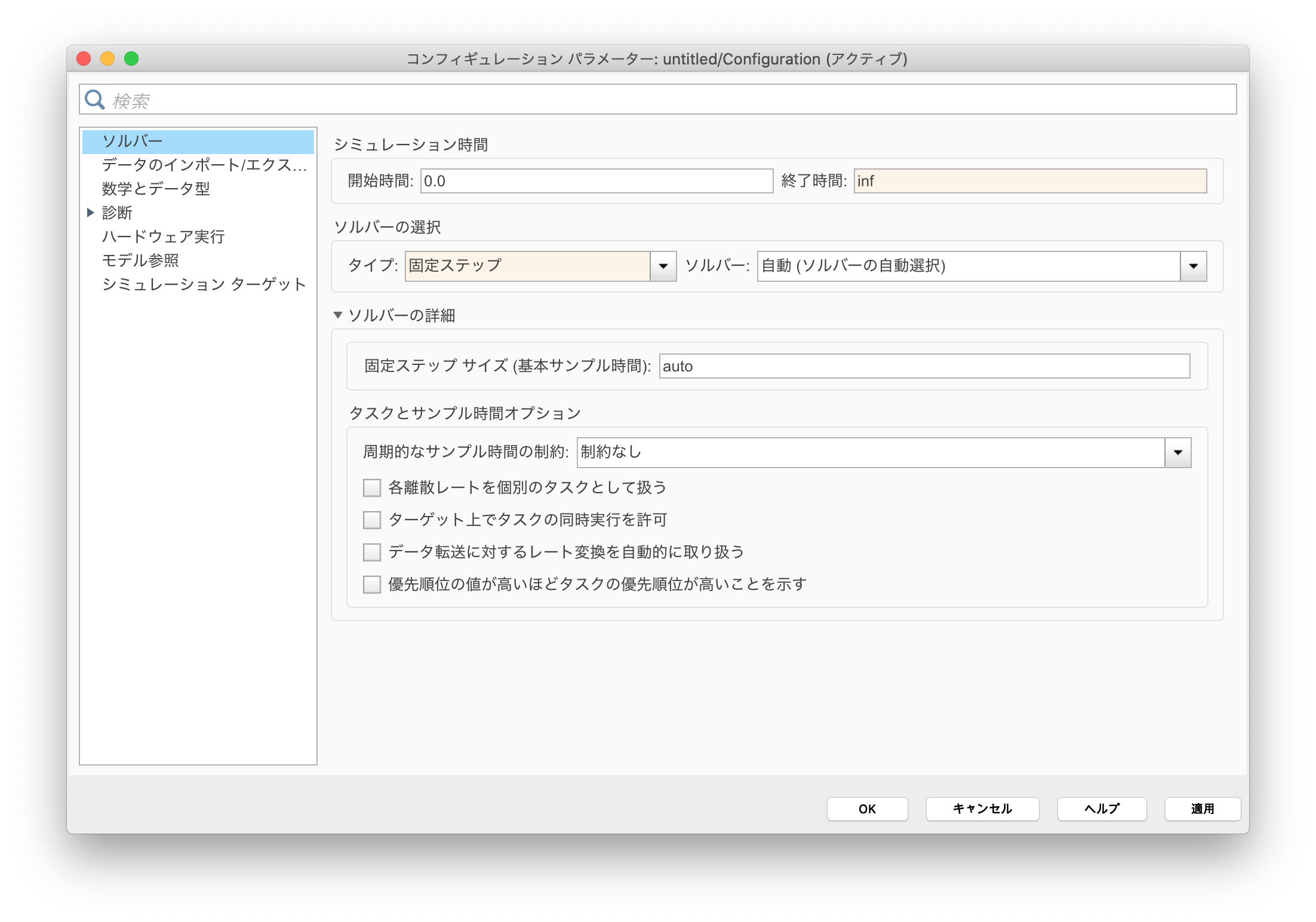Click the red close window button
Screen dimensions: 1316x922
pos(84,59)
